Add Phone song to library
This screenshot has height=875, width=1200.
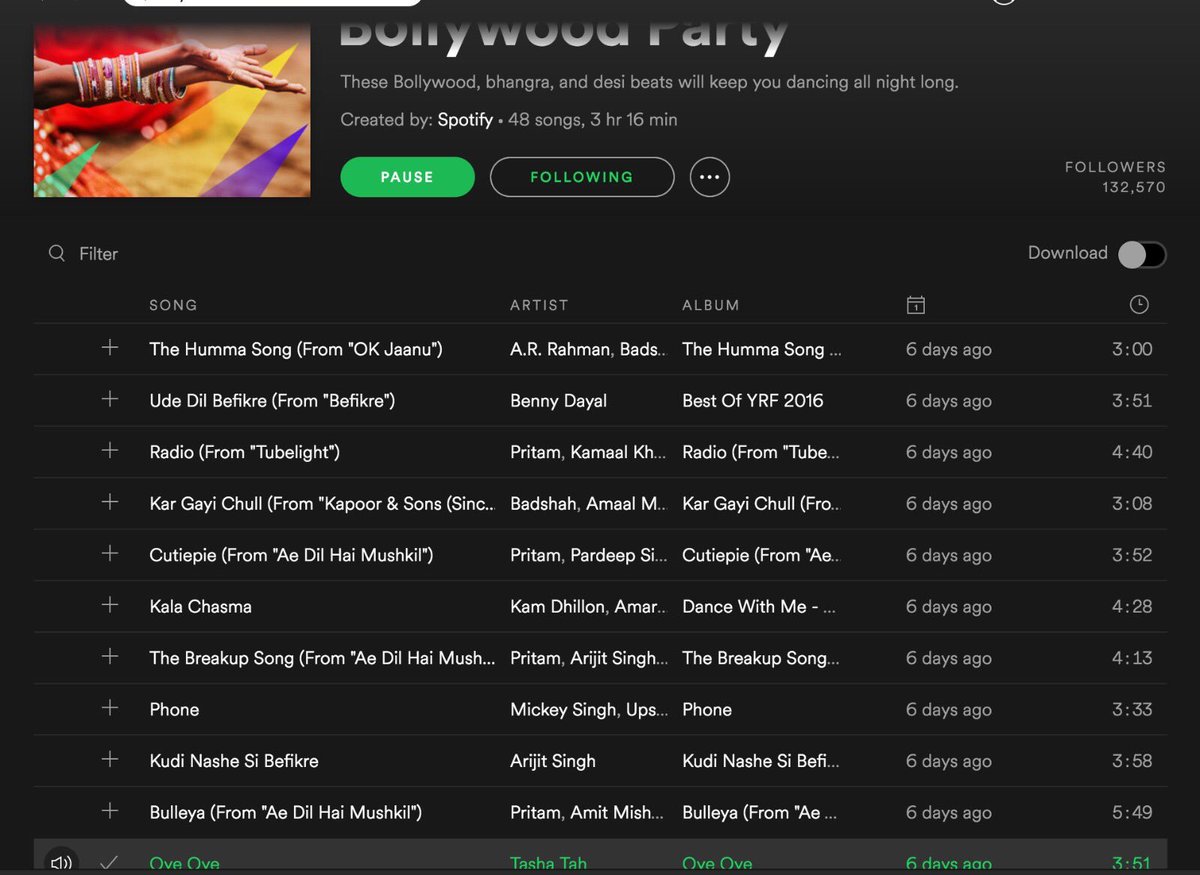click(x=110, y=708)
